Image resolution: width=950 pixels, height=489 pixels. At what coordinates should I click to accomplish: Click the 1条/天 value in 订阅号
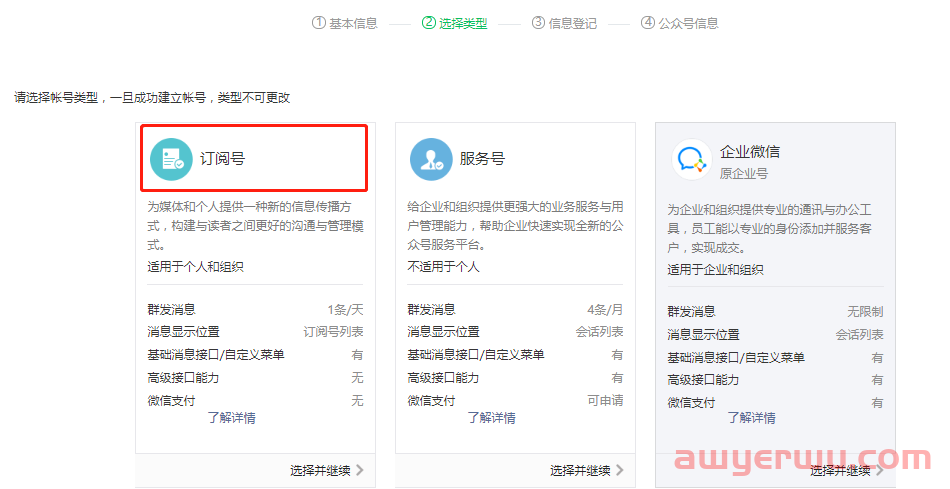[345, 310]
